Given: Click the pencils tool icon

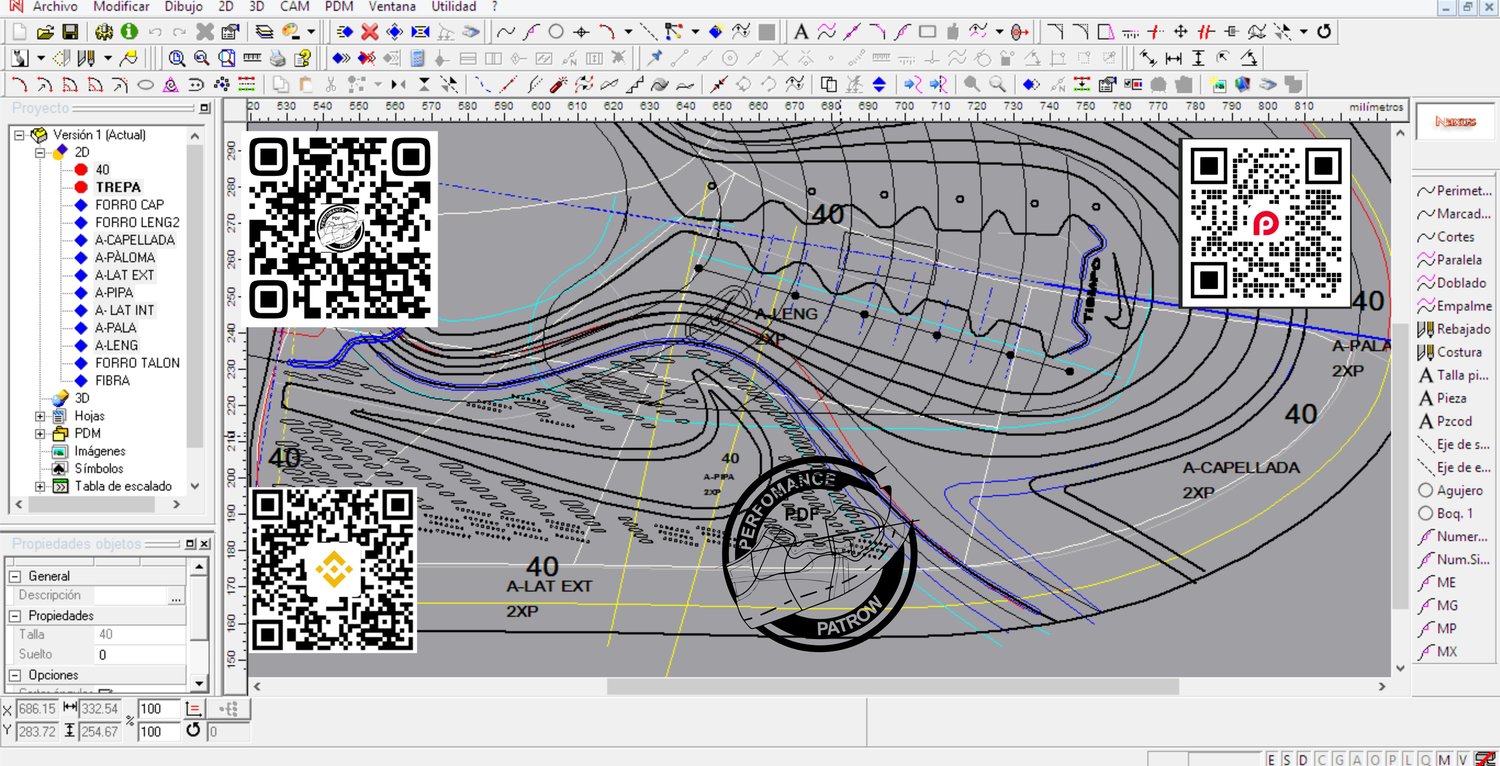Looking at the screenshot, I should click(86, 58).
